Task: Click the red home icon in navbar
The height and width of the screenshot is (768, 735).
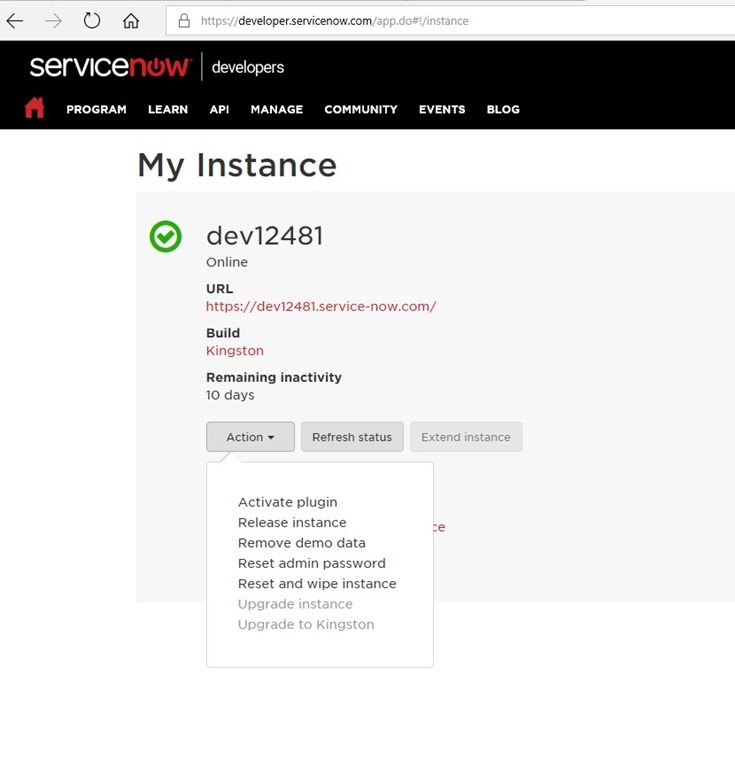Action: pyautogui.click(x=35, y=108)
